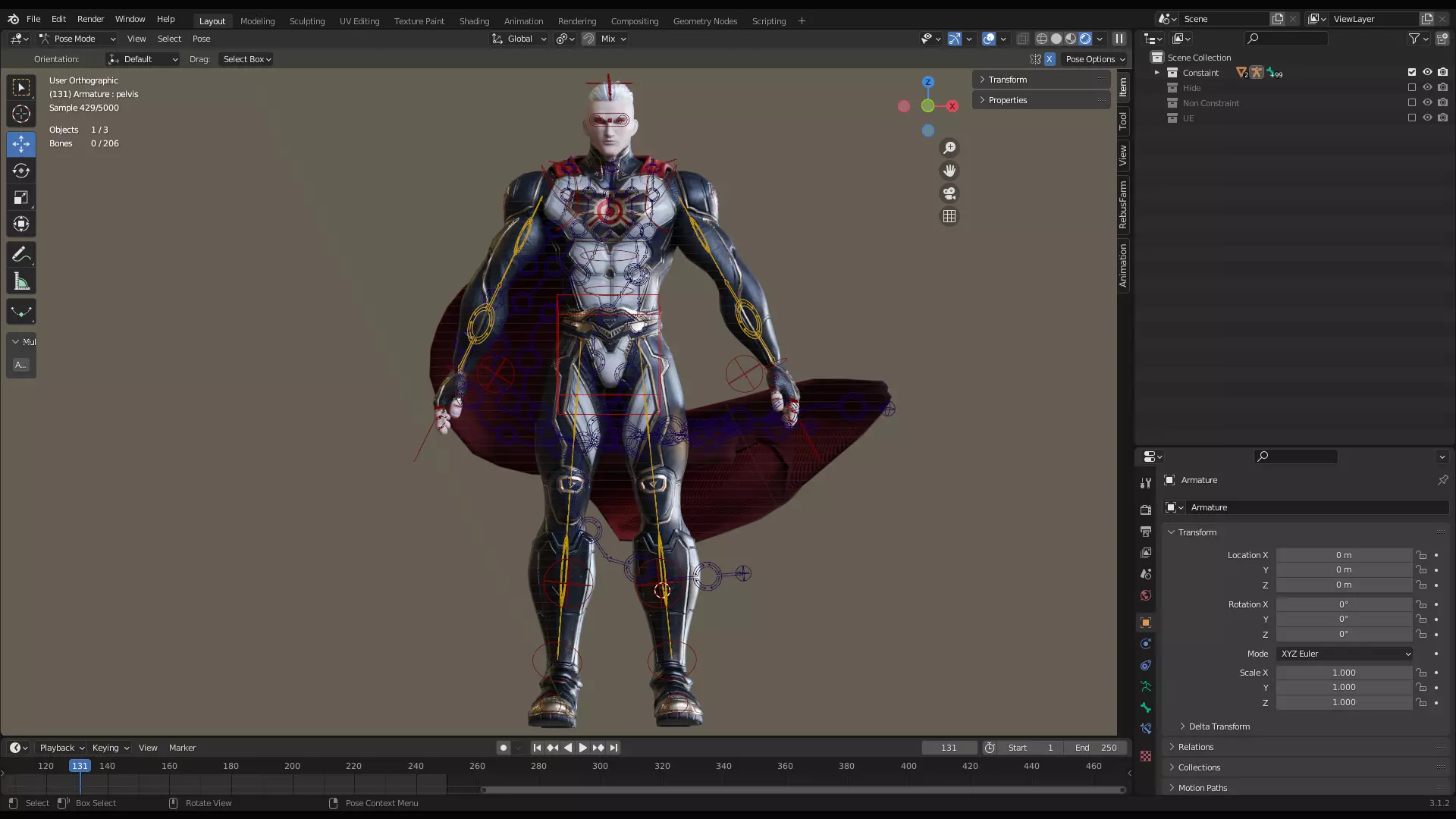The height and width of the screenshot is (819, 1456).
Task: Open the Tool properties tab icon
Action: click(x=1146, y=482)
